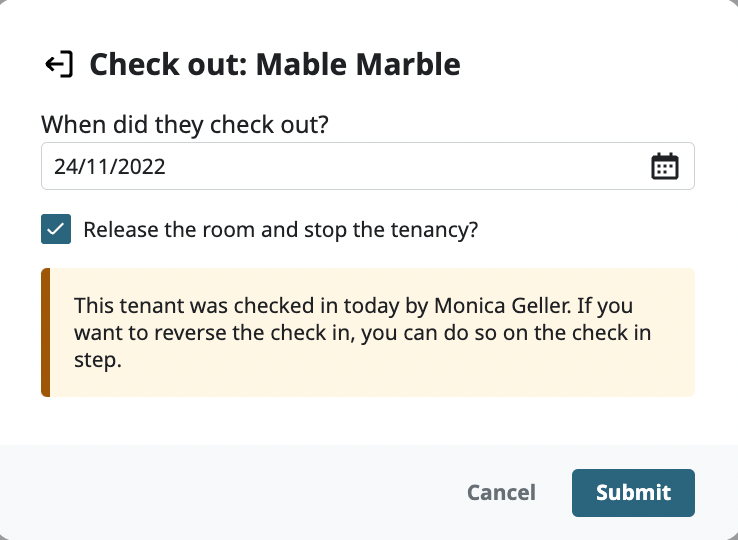This screenshot has height=540, width=738.
Task: Untick the release room checkbox
Action: (55, 229)
